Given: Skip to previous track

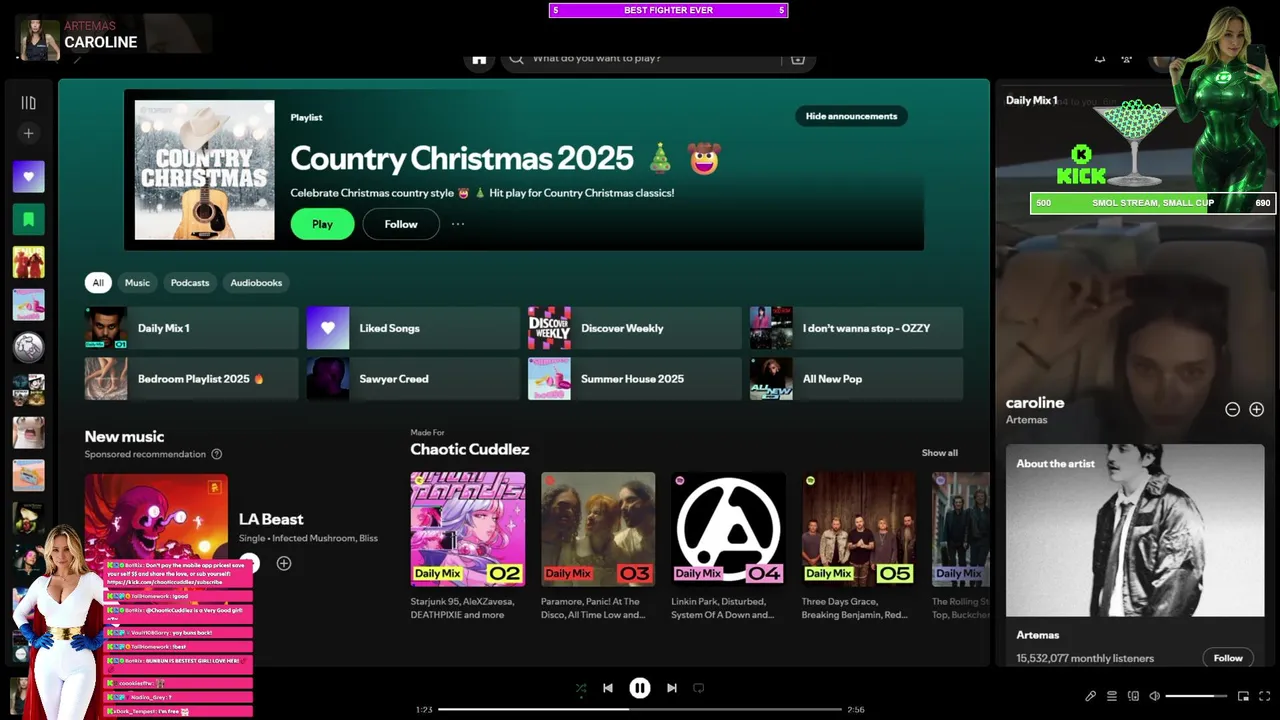Looking at the screenshot, I should pyautogui.click(x=608, y=688).
